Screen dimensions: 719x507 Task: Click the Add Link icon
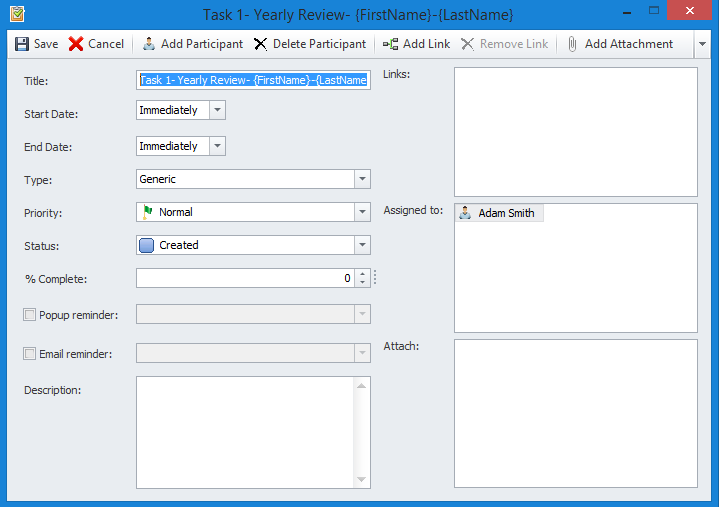pos(390,44)
